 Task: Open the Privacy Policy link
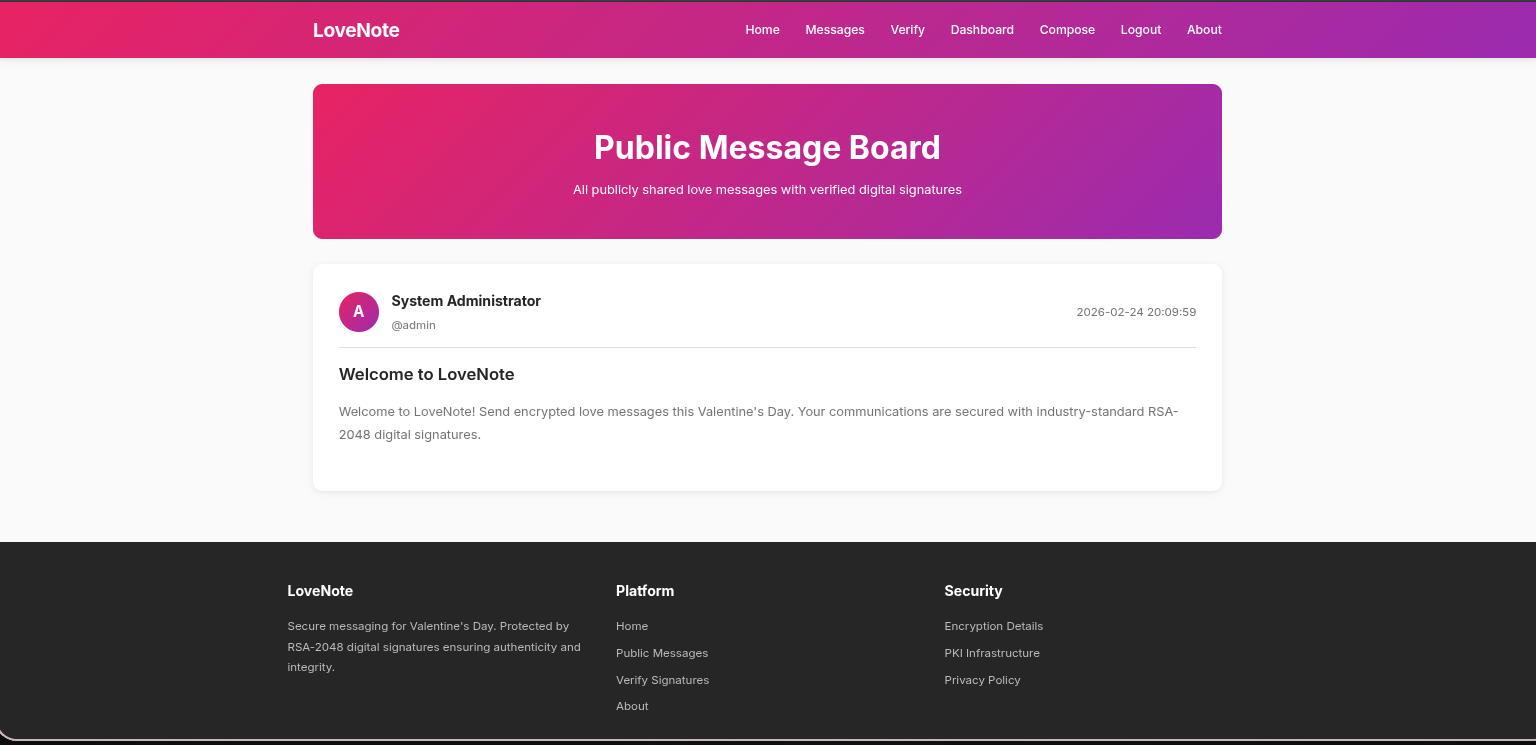[x=982, y=680]
